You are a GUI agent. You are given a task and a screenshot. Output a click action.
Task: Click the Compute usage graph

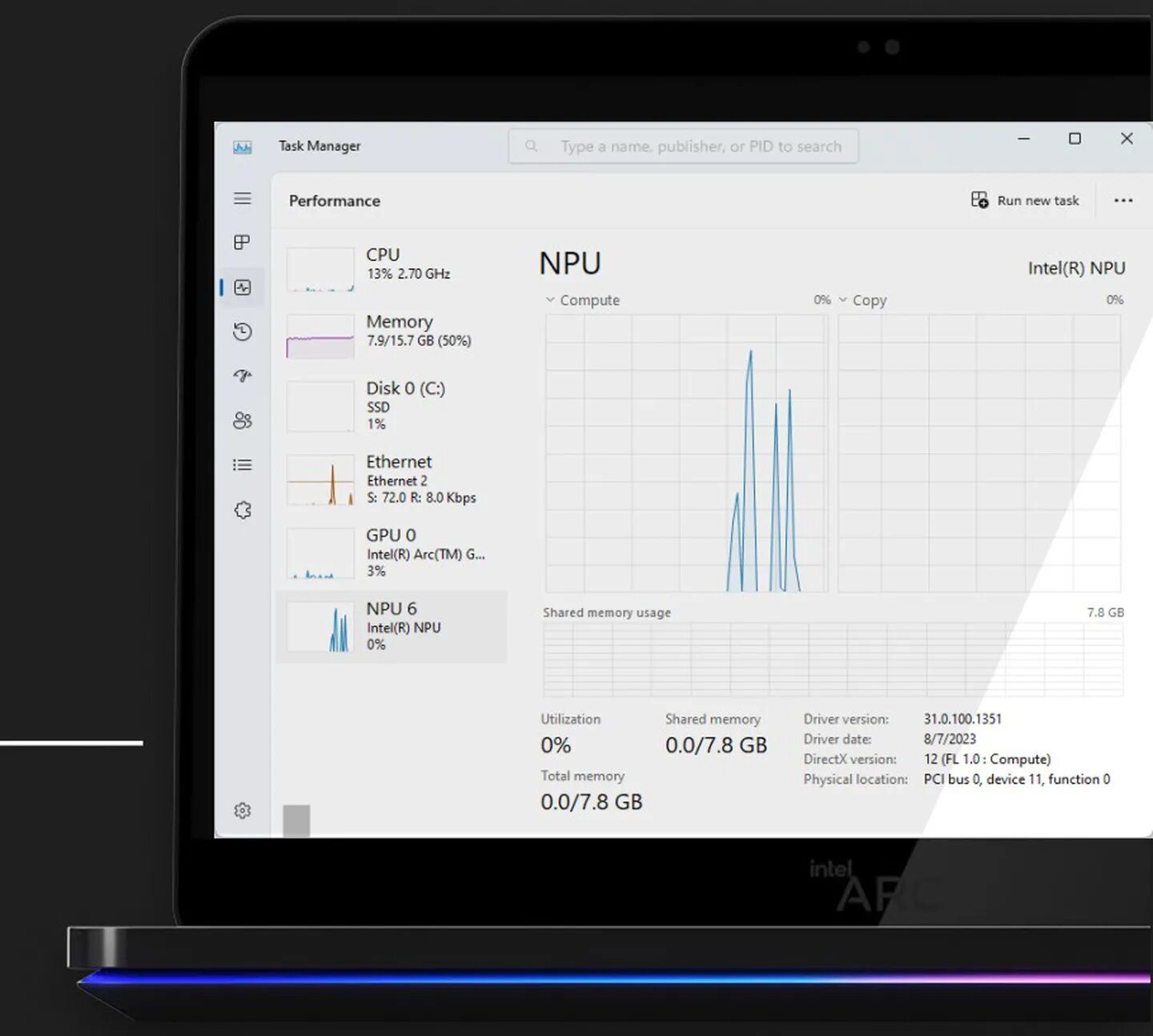point(686,453)
